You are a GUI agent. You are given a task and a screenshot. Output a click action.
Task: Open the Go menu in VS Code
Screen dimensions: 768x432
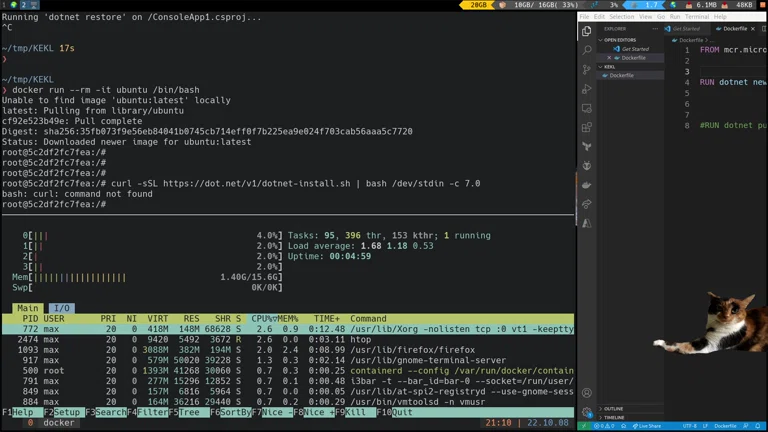pos(661,17)
